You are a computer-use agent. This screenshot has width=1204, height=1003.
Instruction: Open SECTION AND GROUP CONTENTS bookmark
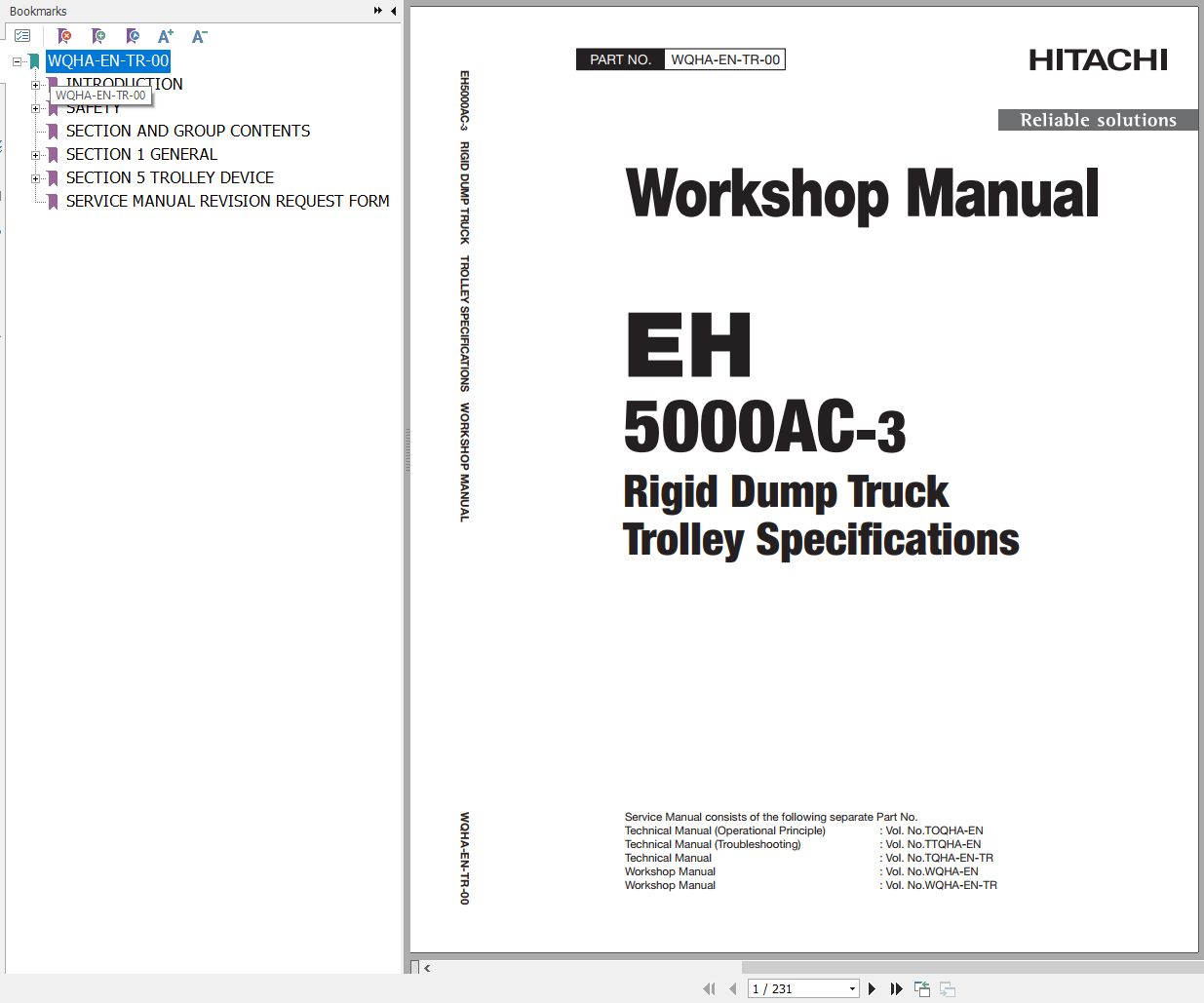coord(188,131)
